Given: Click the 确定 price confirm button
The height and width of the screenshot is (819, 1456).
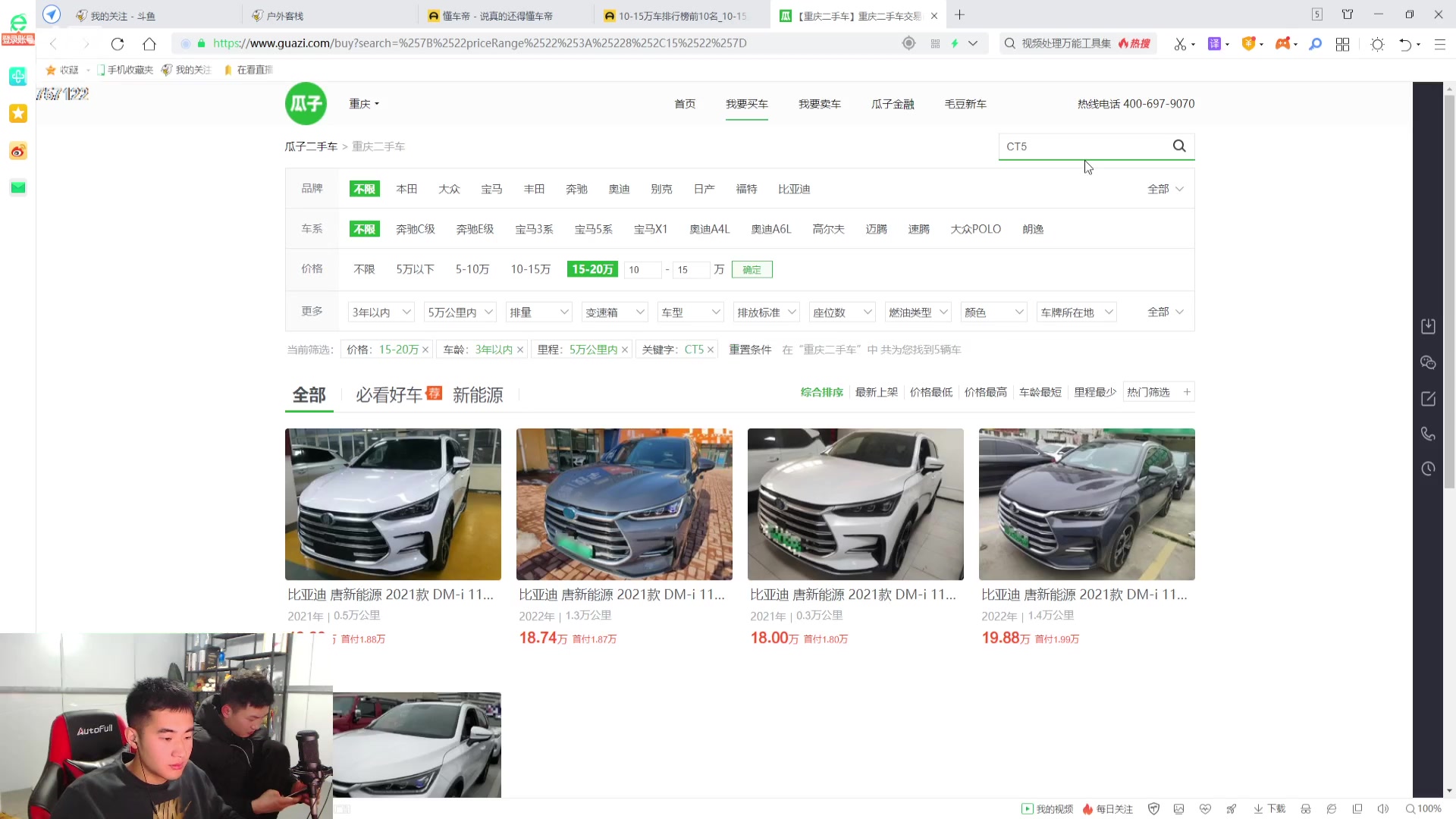Looking at the screenshot, I should click(752, 269).
